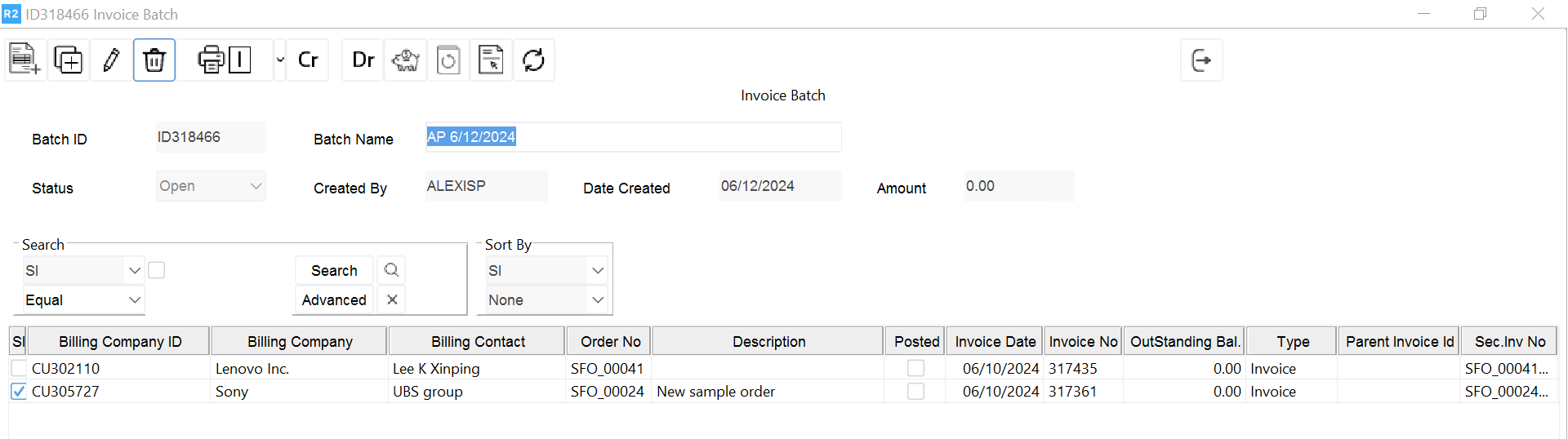Click the Dr debit toolbar button
This screenshot has width=1568, height=439.
[x=363, y=60]
